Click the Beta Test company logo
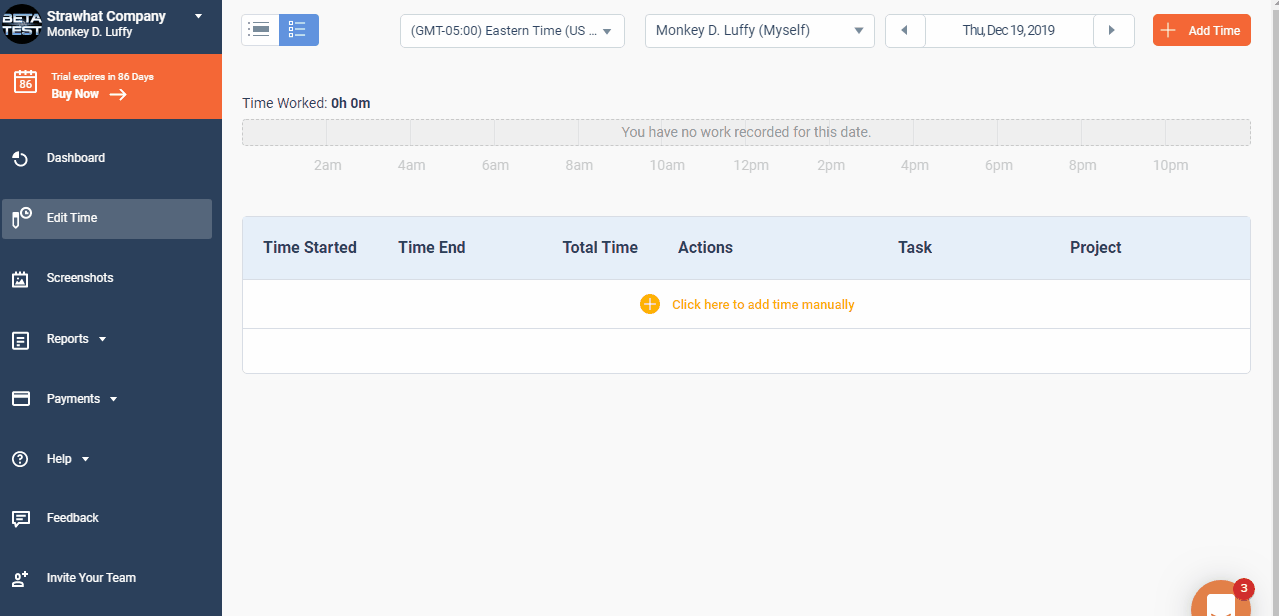 (x=21, y=24)
